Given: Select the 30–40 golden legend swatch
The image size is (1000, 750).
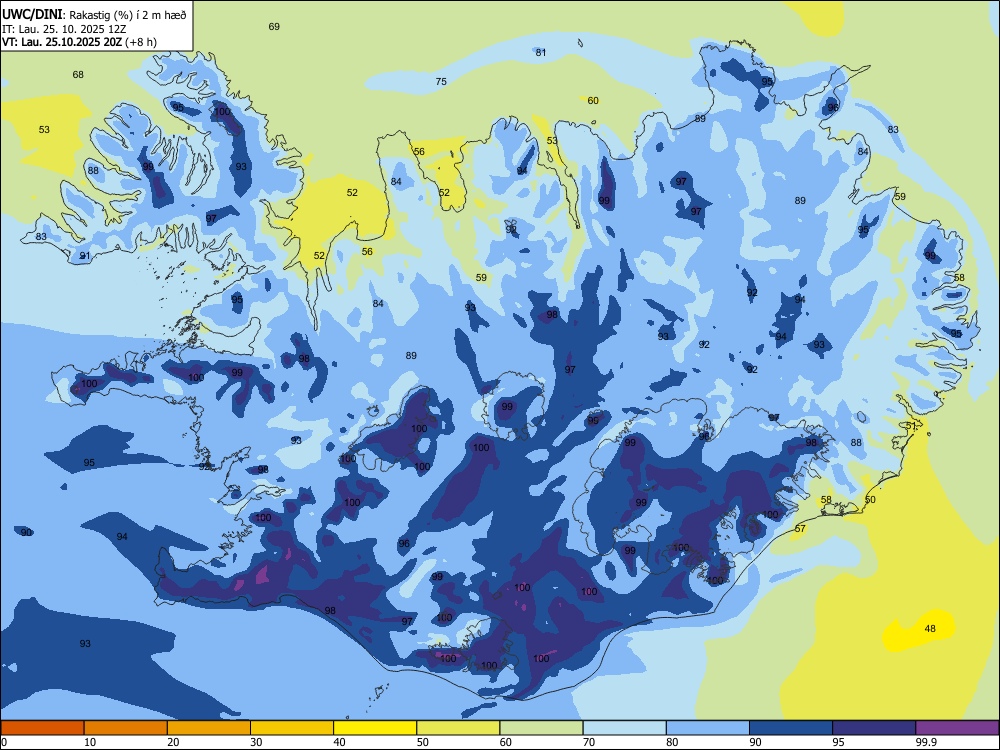Looking at the screenshot, I should point(292,728).
